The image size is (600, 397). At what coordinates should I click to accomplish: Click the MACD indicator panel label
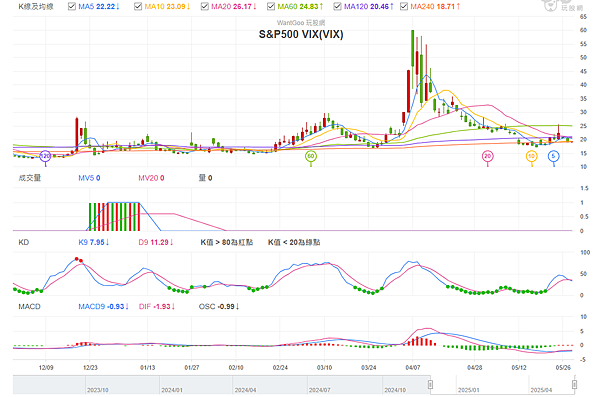coord(29,307)
